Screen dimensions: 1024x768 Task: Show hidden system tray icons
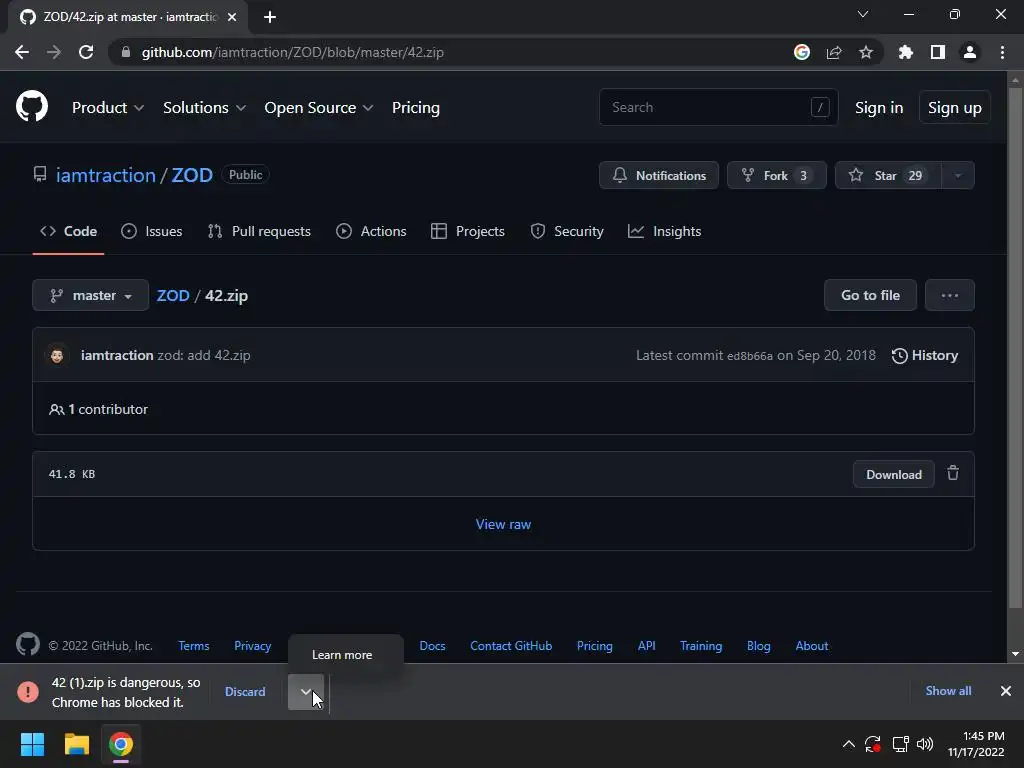click(848, 744)
